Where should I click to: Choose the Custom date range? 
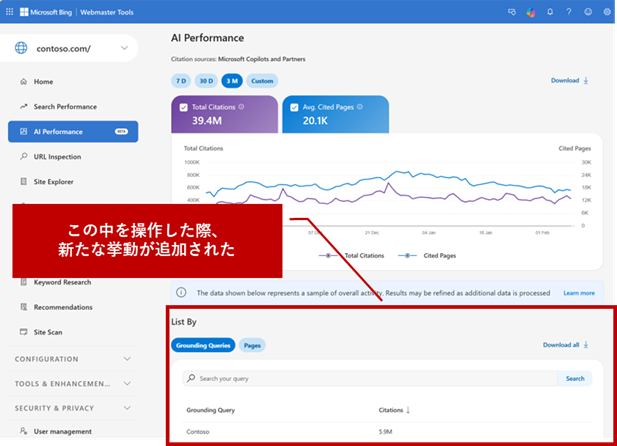pos(262,81)
